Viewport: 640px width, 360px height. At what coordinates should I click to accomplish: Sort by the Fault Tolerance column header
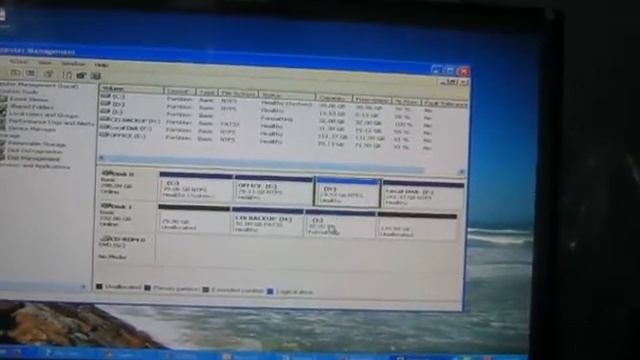coord(445,103)
